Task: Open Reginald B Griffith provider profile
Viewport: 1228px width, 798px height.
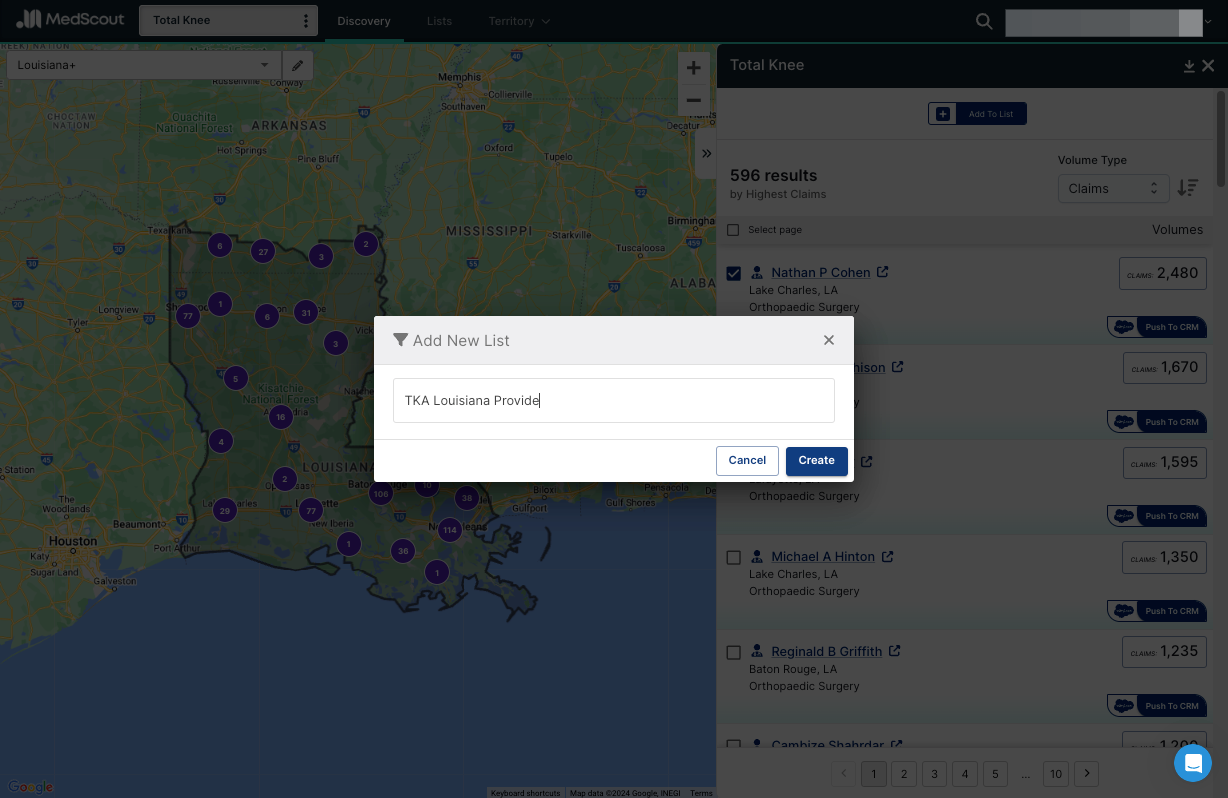Action: [826, 651]
